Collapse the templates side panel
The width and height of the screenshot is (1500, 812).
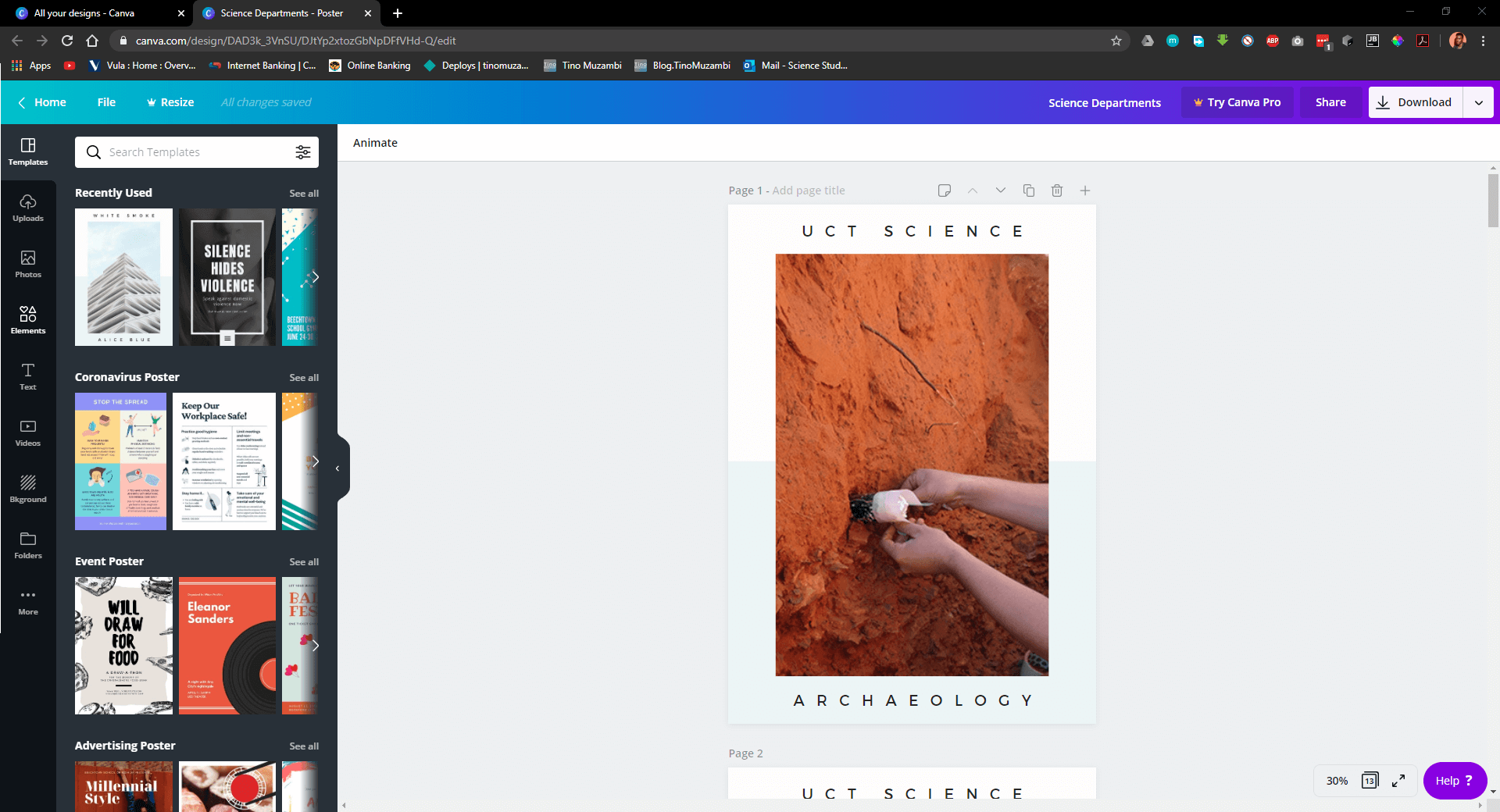[x=338, y=468]
